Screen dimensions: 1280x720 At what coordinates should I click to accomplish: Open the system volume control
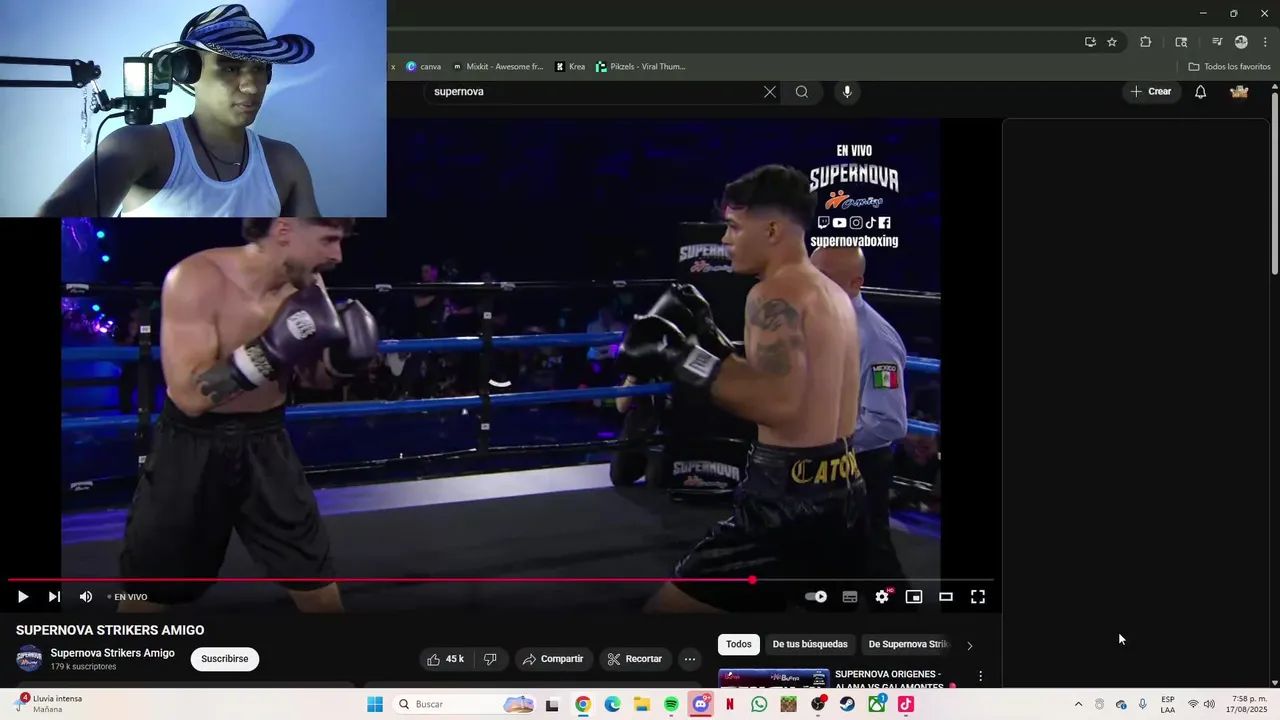1209,704
